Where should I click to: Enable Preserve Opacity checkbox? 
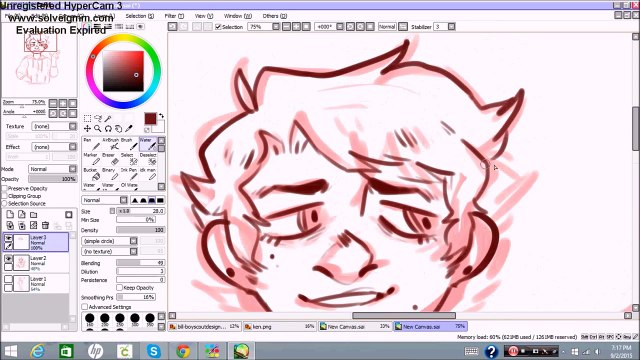pos(5,189)
